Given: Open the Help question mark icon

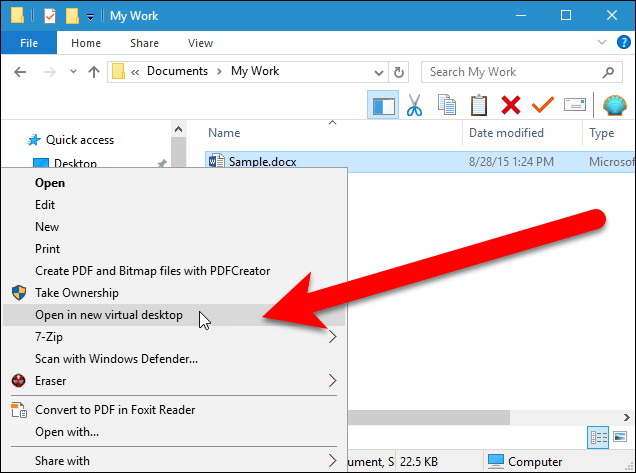Looking at the screenshot, I should click(623, 42).
